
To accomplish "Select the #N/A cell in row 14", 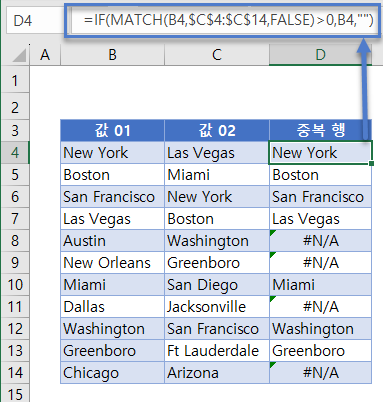I will coord(320,373).
